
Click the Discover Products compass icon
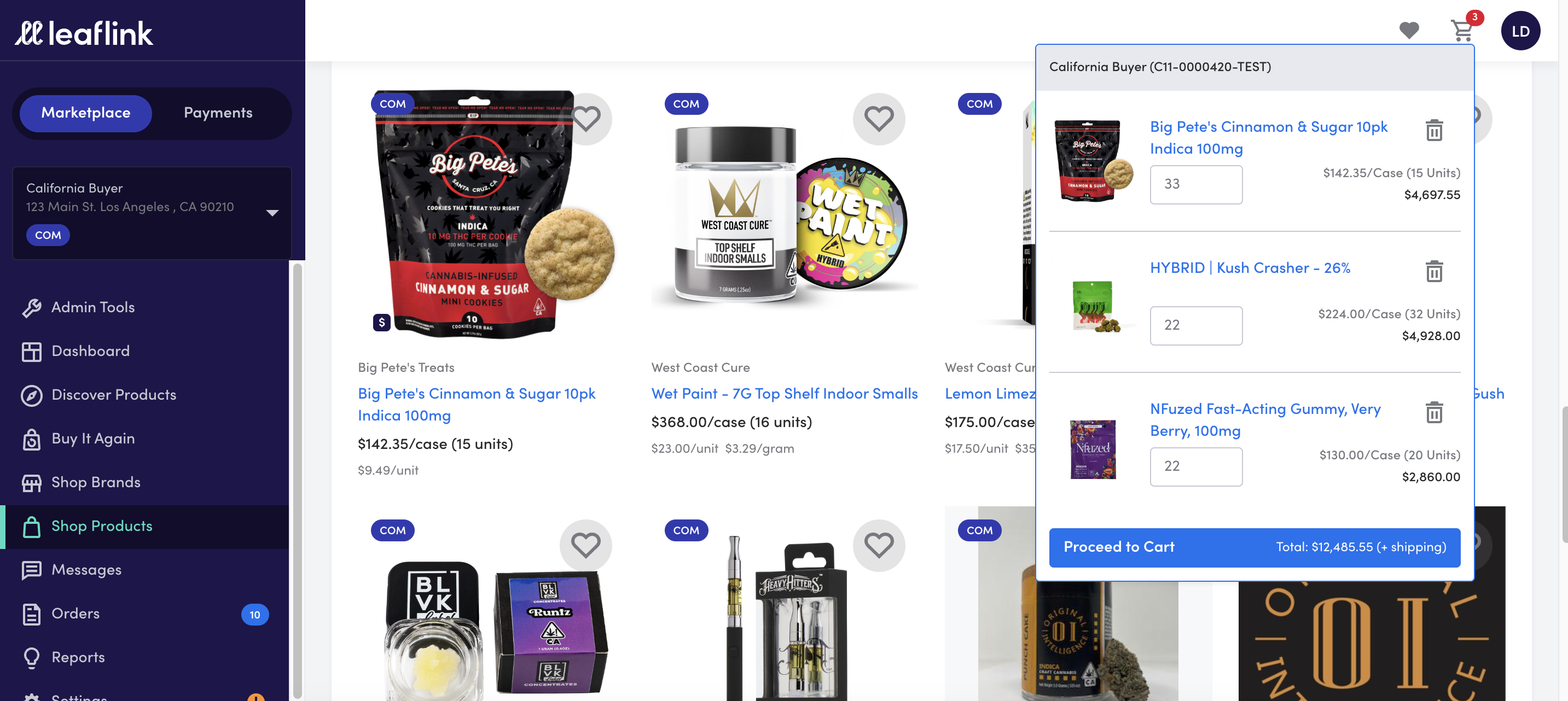pyautogui.click(x=32, y=395)
